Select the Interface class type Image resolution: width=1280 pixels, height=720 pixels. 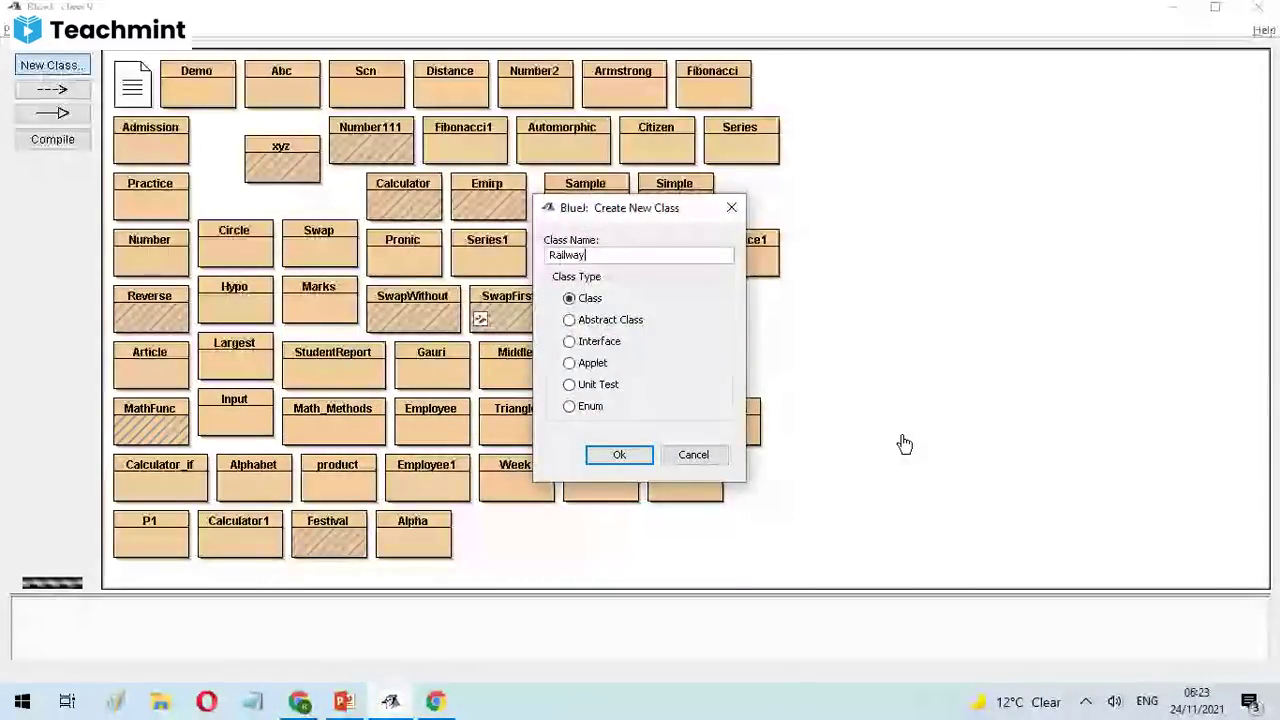569,342
